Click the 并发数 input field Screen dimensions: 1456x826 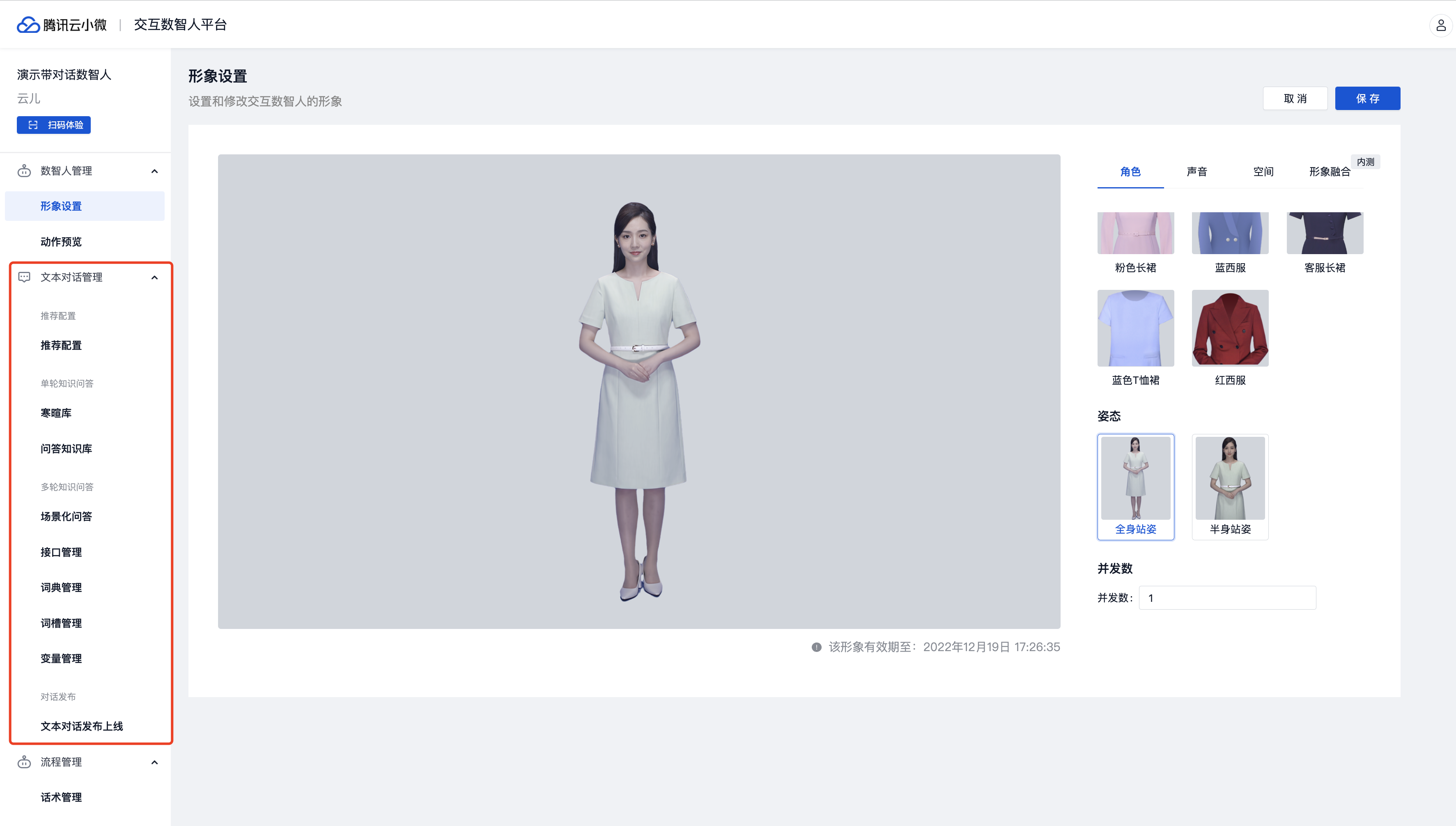[1227, 598]
